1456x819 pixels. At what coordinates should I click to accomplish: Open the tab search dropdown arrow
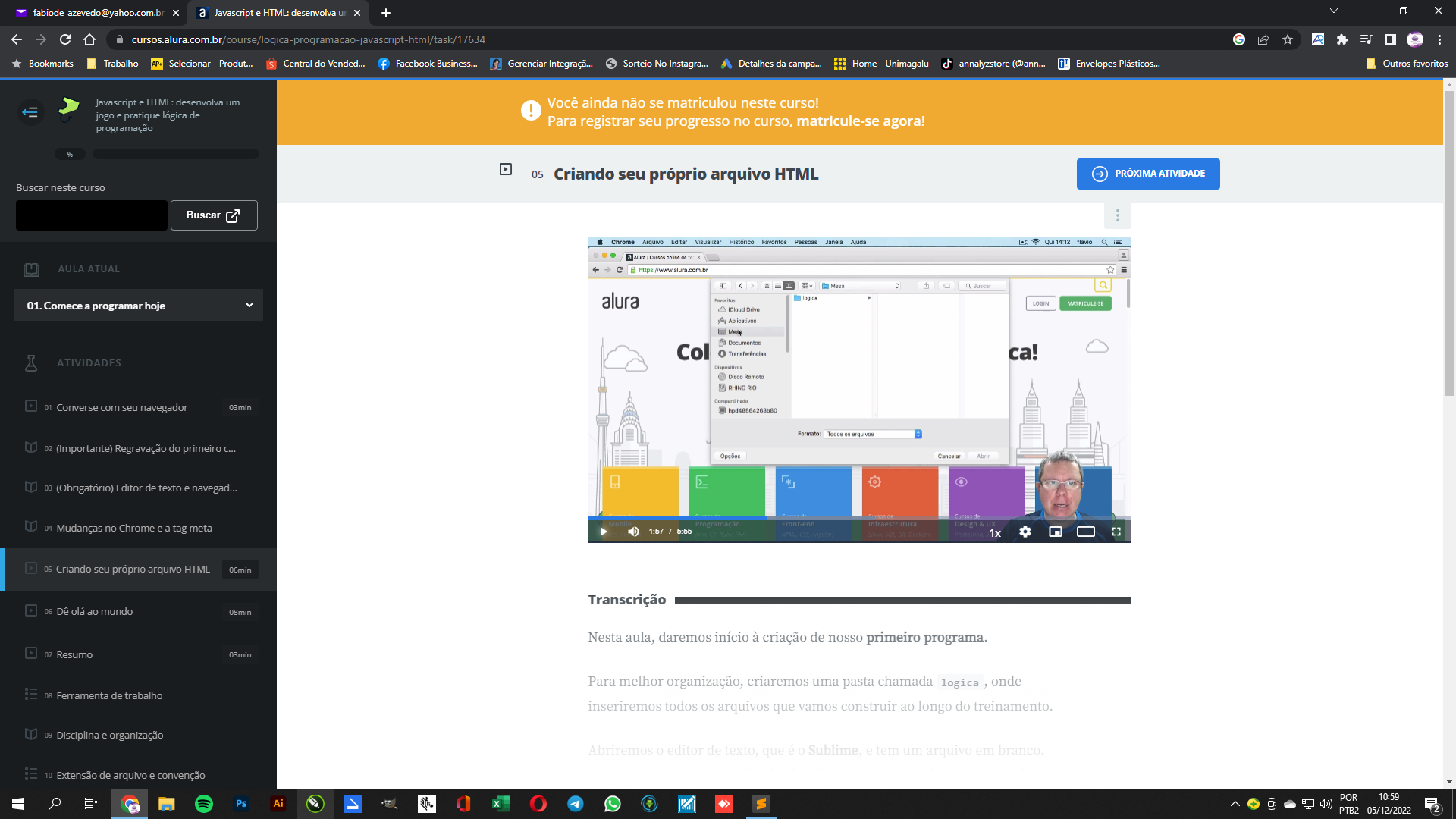point(1334,11)
